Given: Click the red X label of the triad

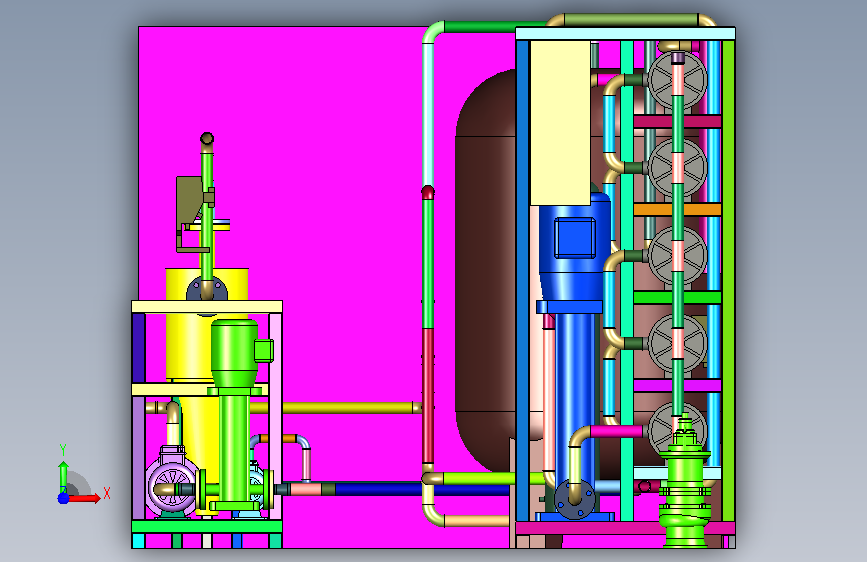Looking at the screenshot, I should (x=107, y=493).
